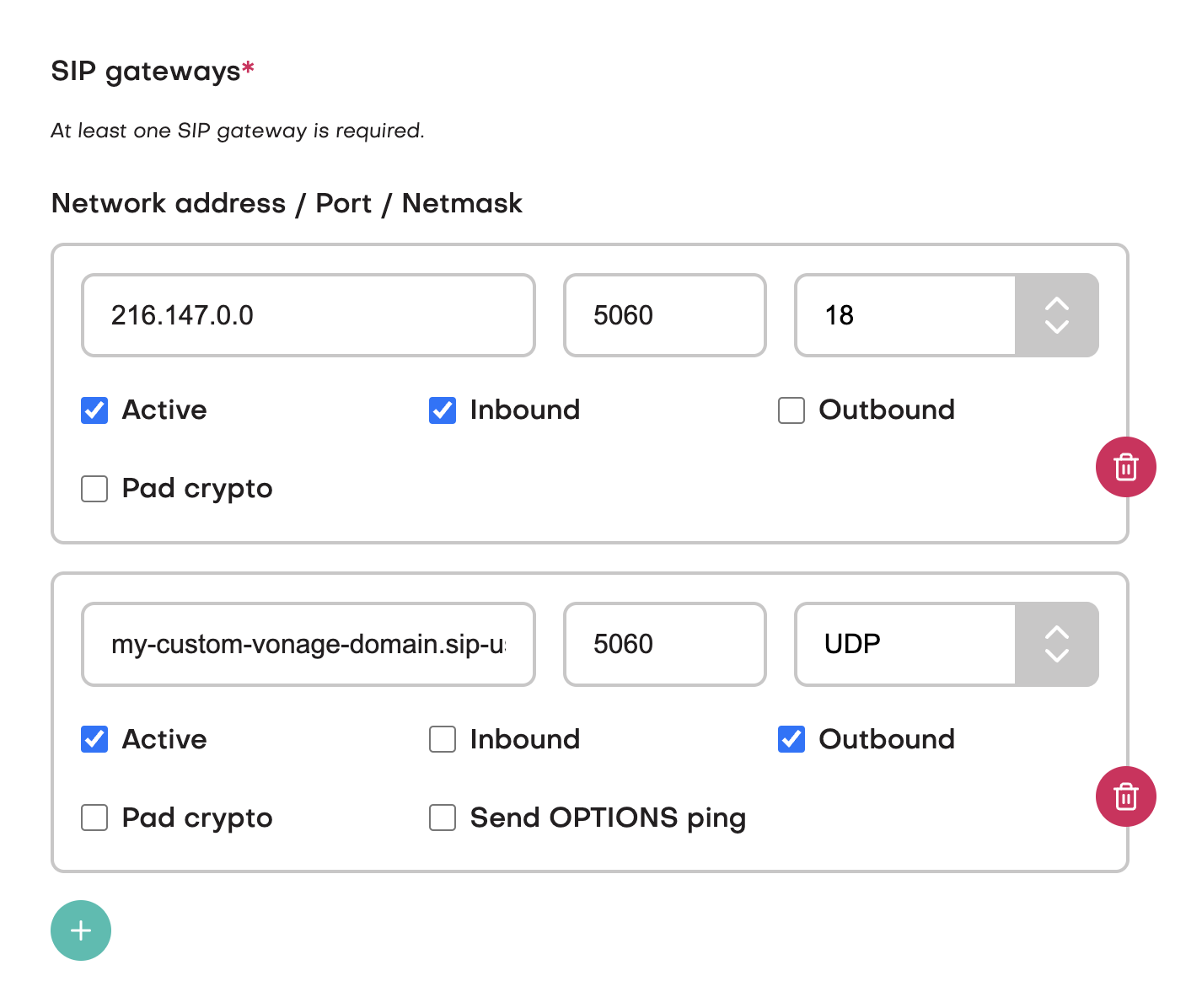Delete the my-custom-vonage-domain gateway with trash icon
Screen dimensions: 1202x1008
click(x=1125, y=796)
